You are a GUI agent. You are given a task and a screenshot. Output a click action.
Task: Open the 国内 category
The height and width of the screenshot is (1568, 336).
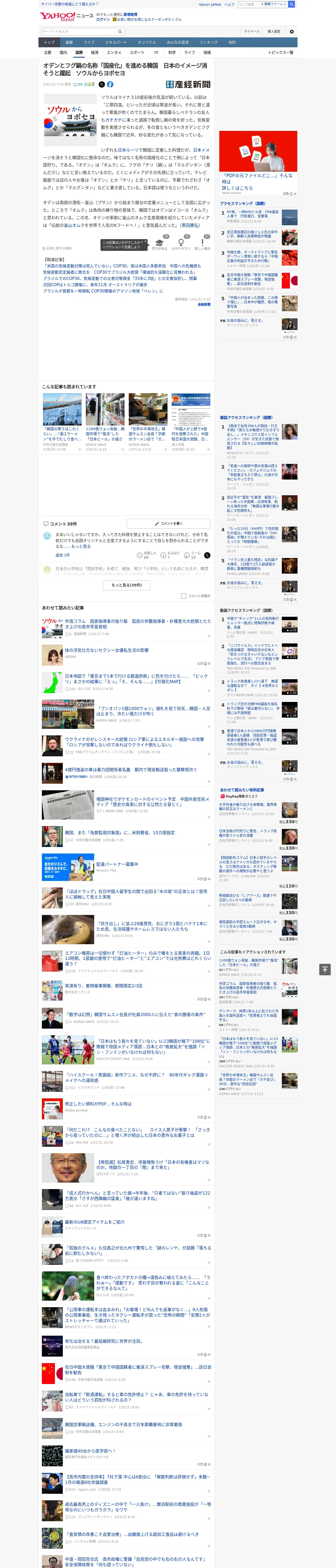point(63,52)
